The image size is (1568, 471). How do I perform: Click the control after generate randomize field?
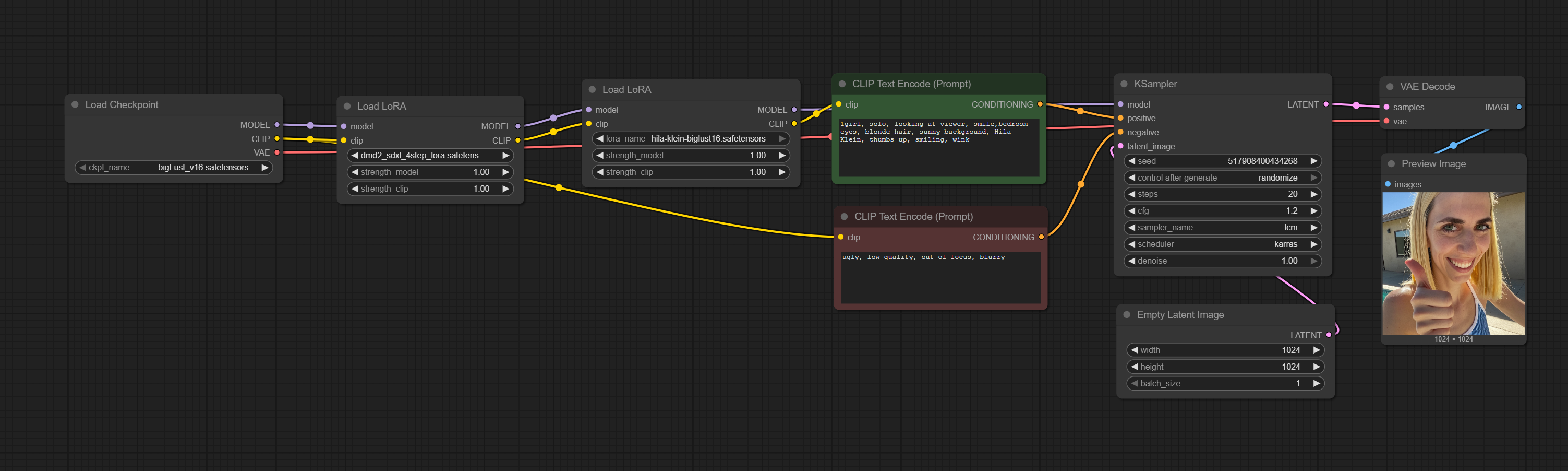[1222, 178]
